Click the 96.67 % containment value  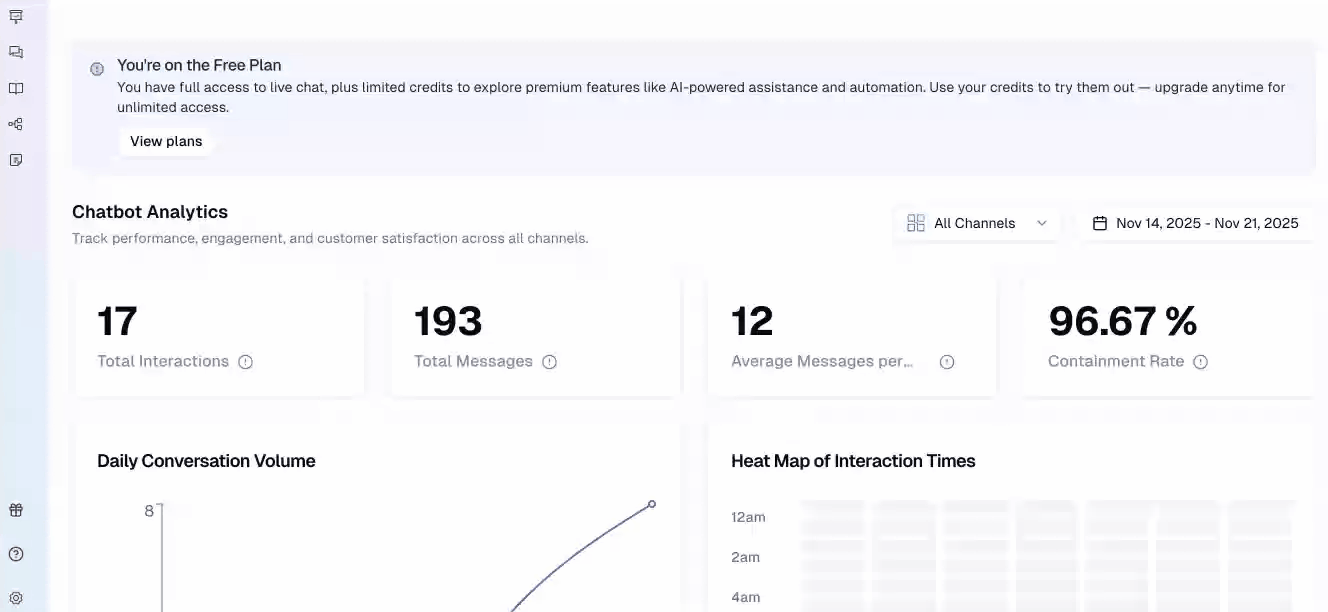tap(1122, 321)
